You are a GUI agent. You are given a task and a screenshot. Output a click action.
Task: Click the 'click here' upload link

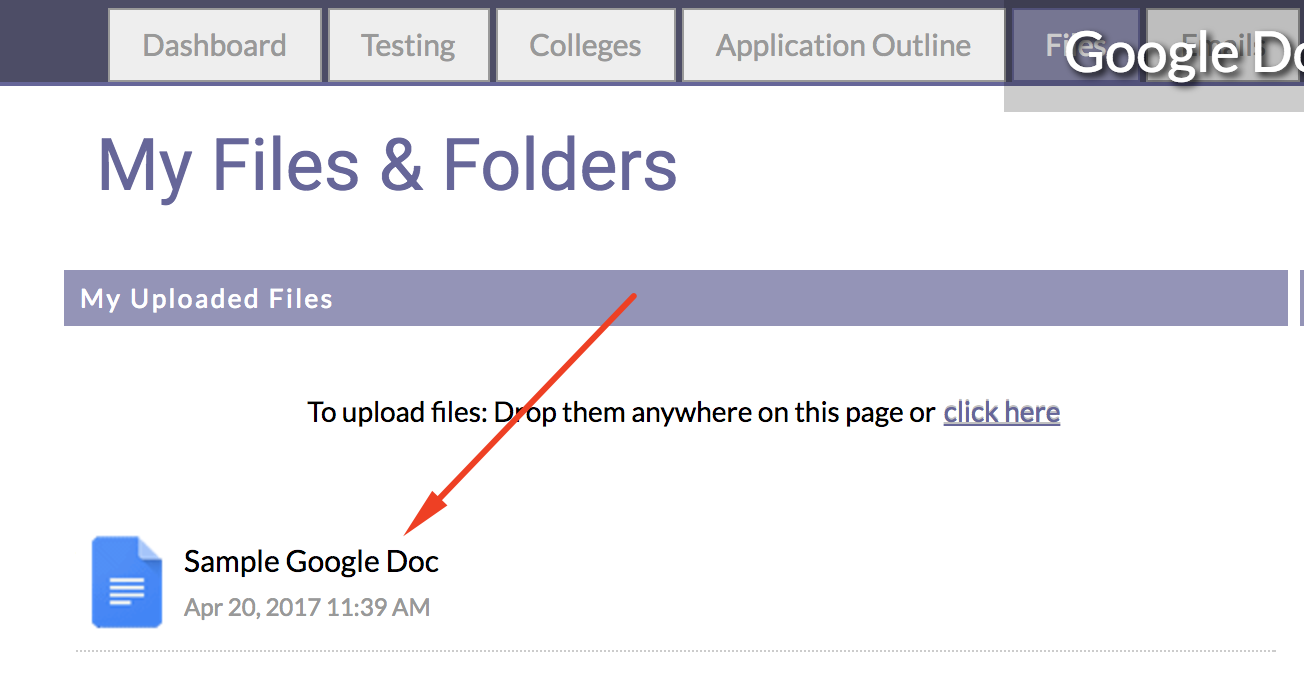coord(1001,412)
